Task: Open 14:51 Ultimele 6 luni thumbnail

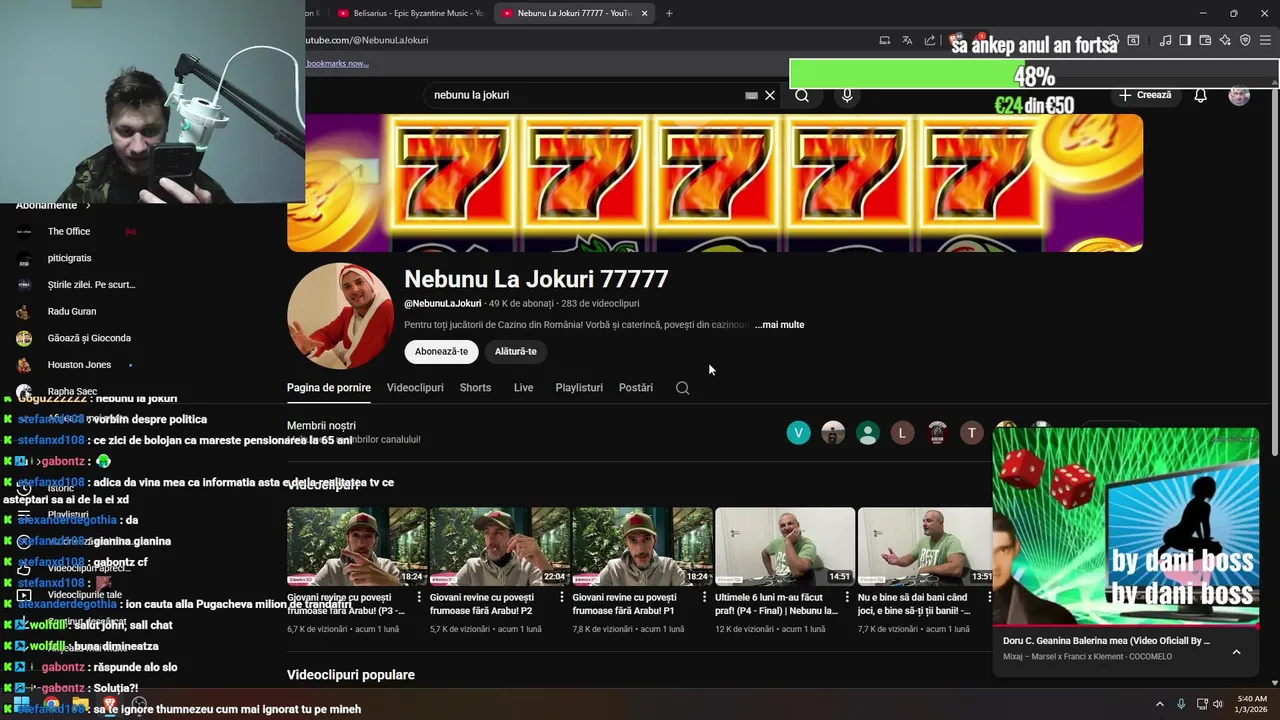Action: pyautogui.click(x=785, y=546)
